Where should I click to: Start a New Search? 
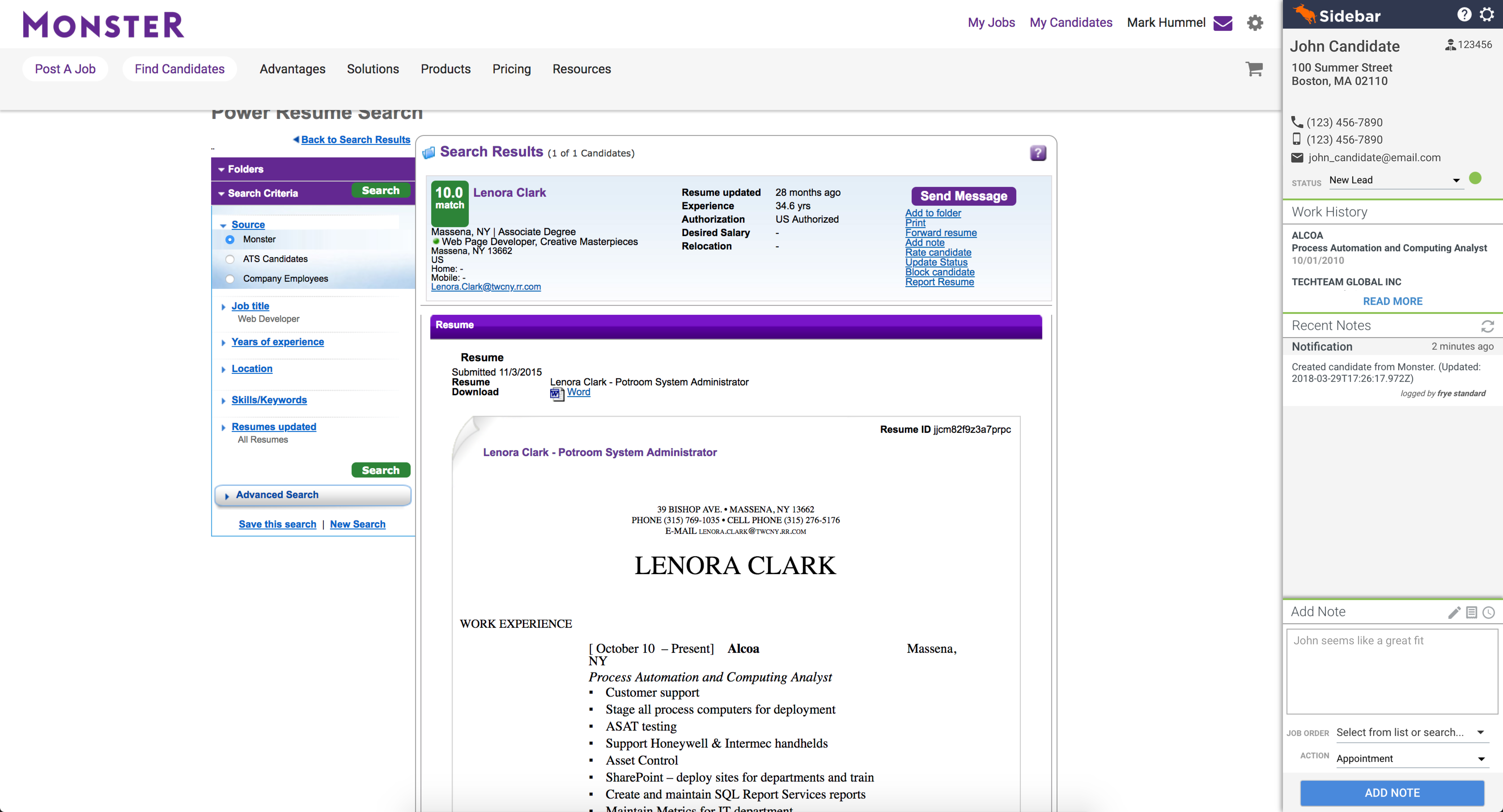pos(358,524)
